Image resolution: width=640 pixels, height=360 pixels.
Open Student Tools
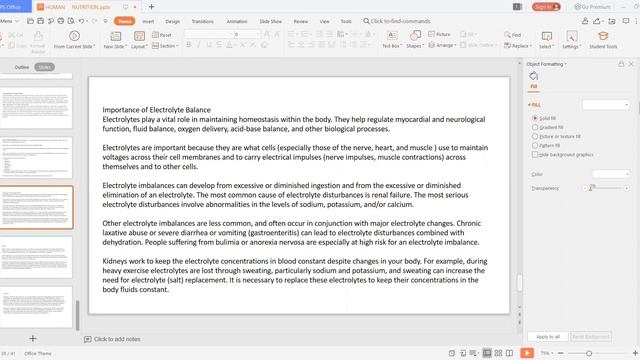point(603,40)
